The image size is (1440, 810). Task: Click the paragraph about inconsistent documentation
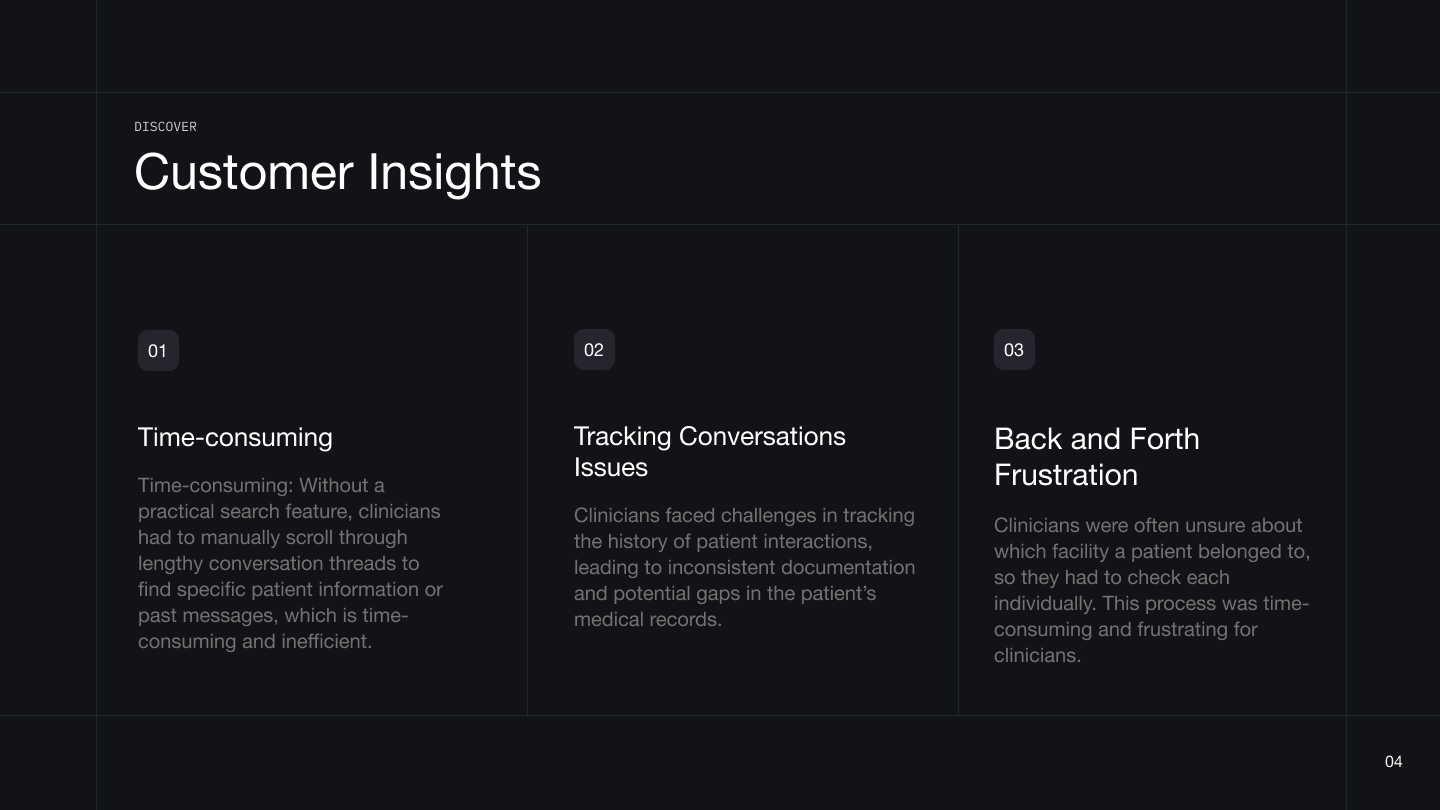744,567
